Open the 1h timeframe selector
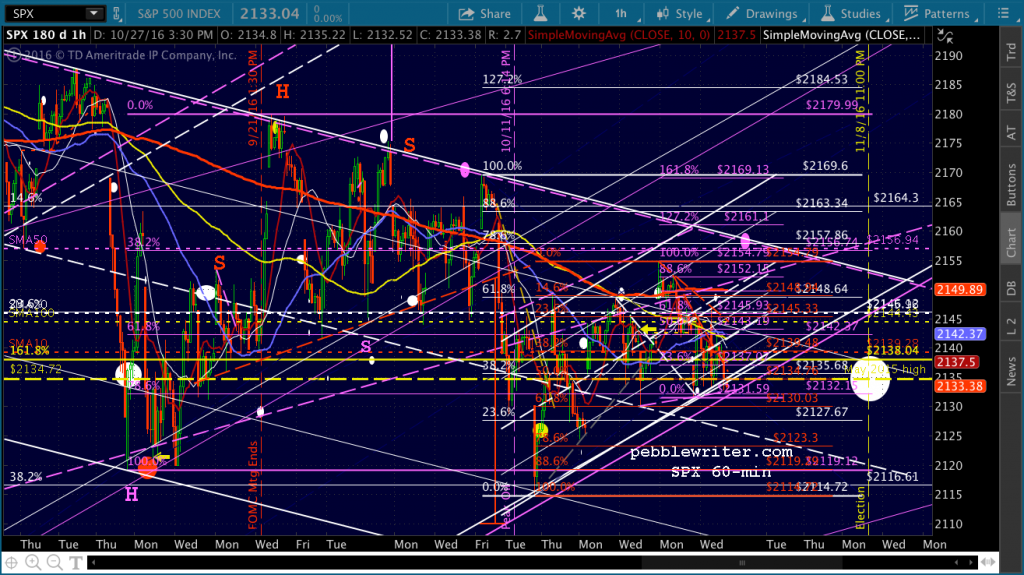The height and width of the screenshot is (575, 1024). tap(621, 13)
